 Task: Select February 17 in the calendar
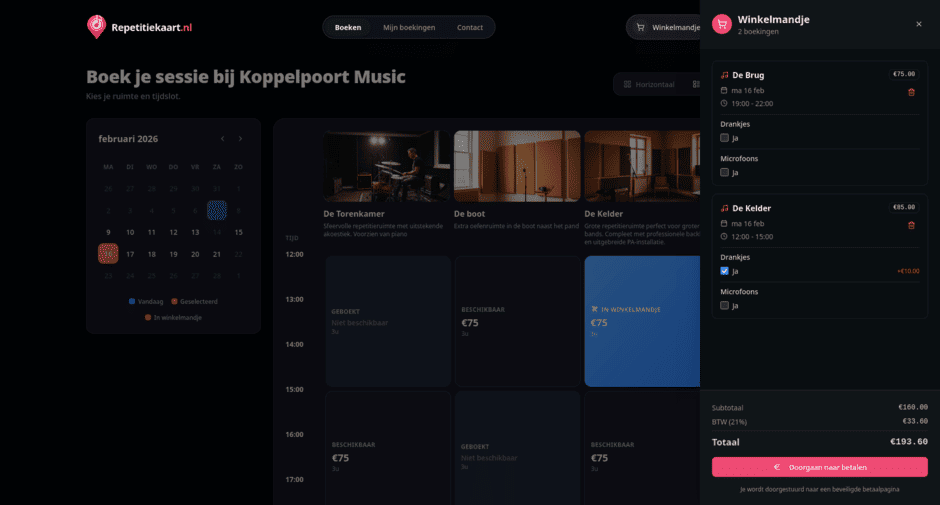130,254
